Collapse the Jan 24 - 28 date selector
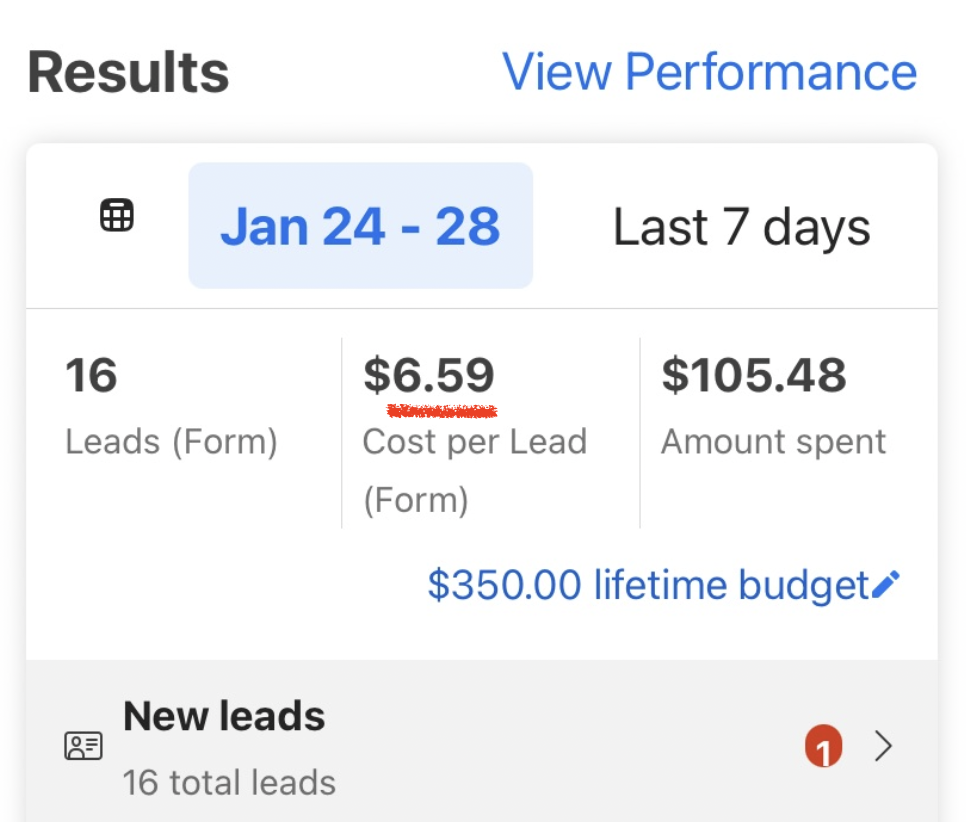The width and height of the screenshot is (970, 822). coord(360,226)
